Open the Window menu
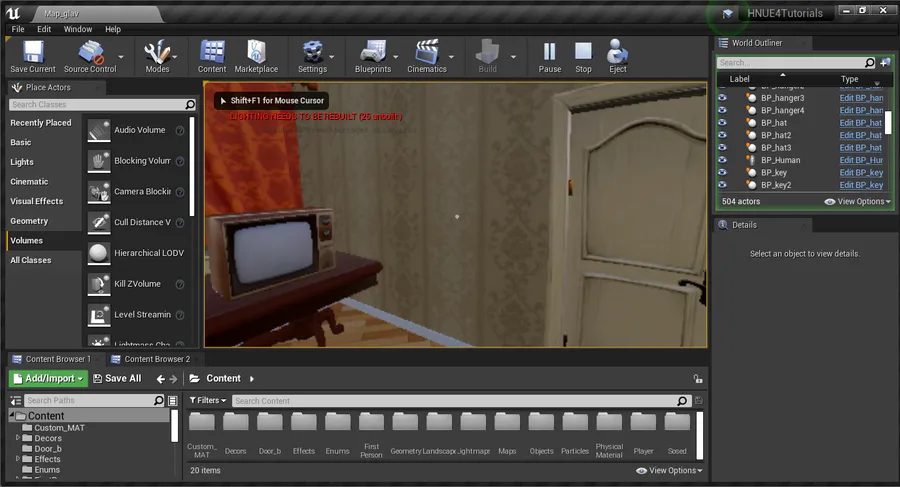The width and height of the screenshot is (900, 487). [x=77, y=29]
